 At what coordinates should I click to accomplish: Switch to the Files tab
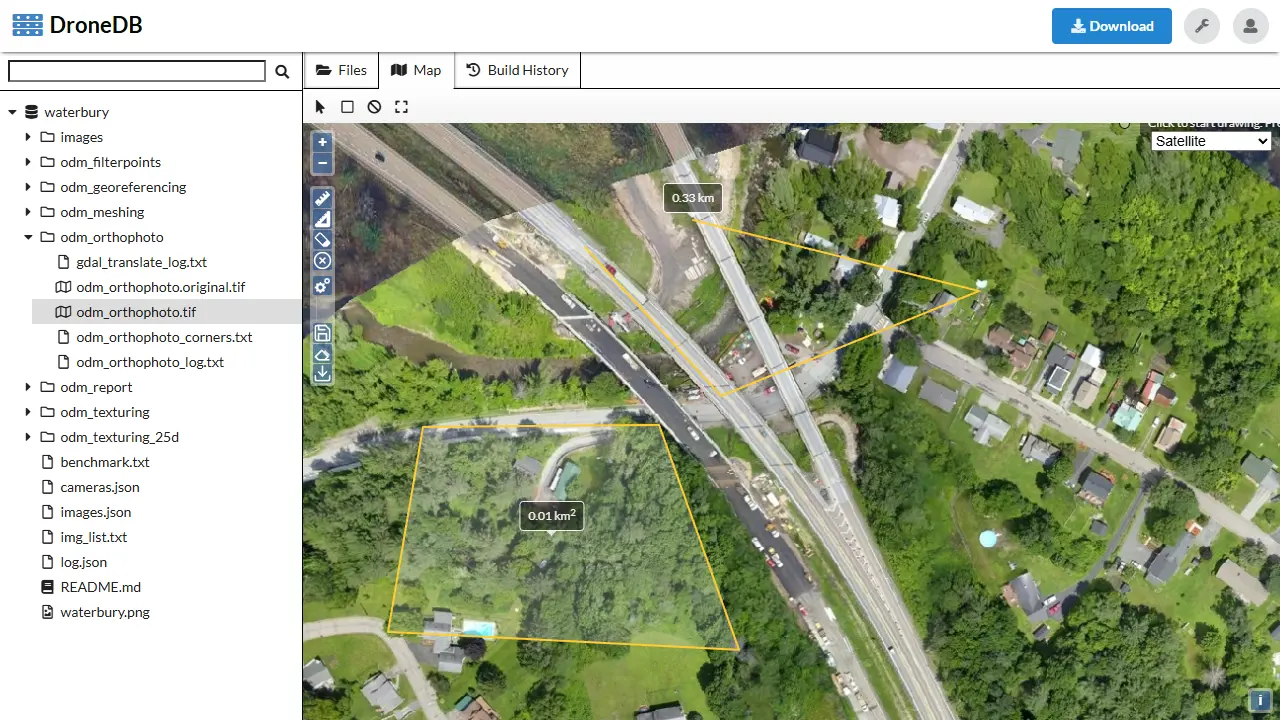click(x=341, y=70)
